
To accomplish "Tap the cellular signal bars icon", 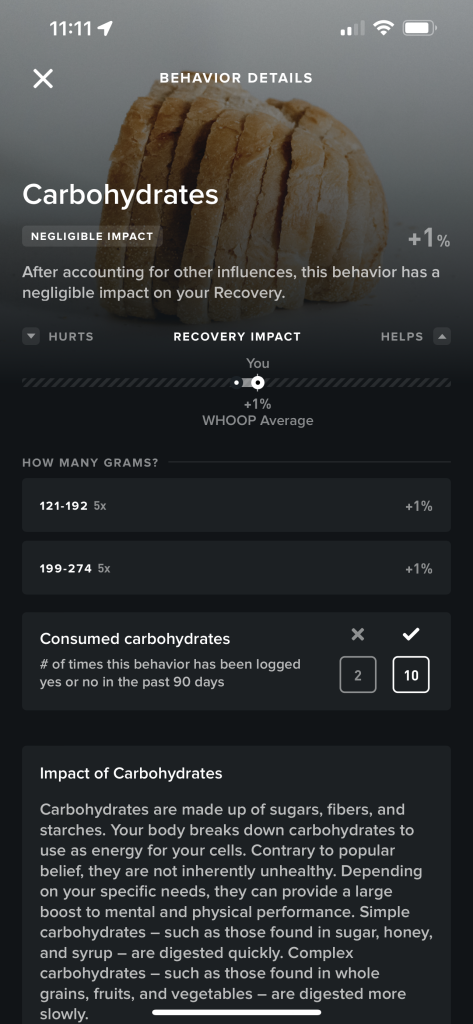I will (353, 29).
